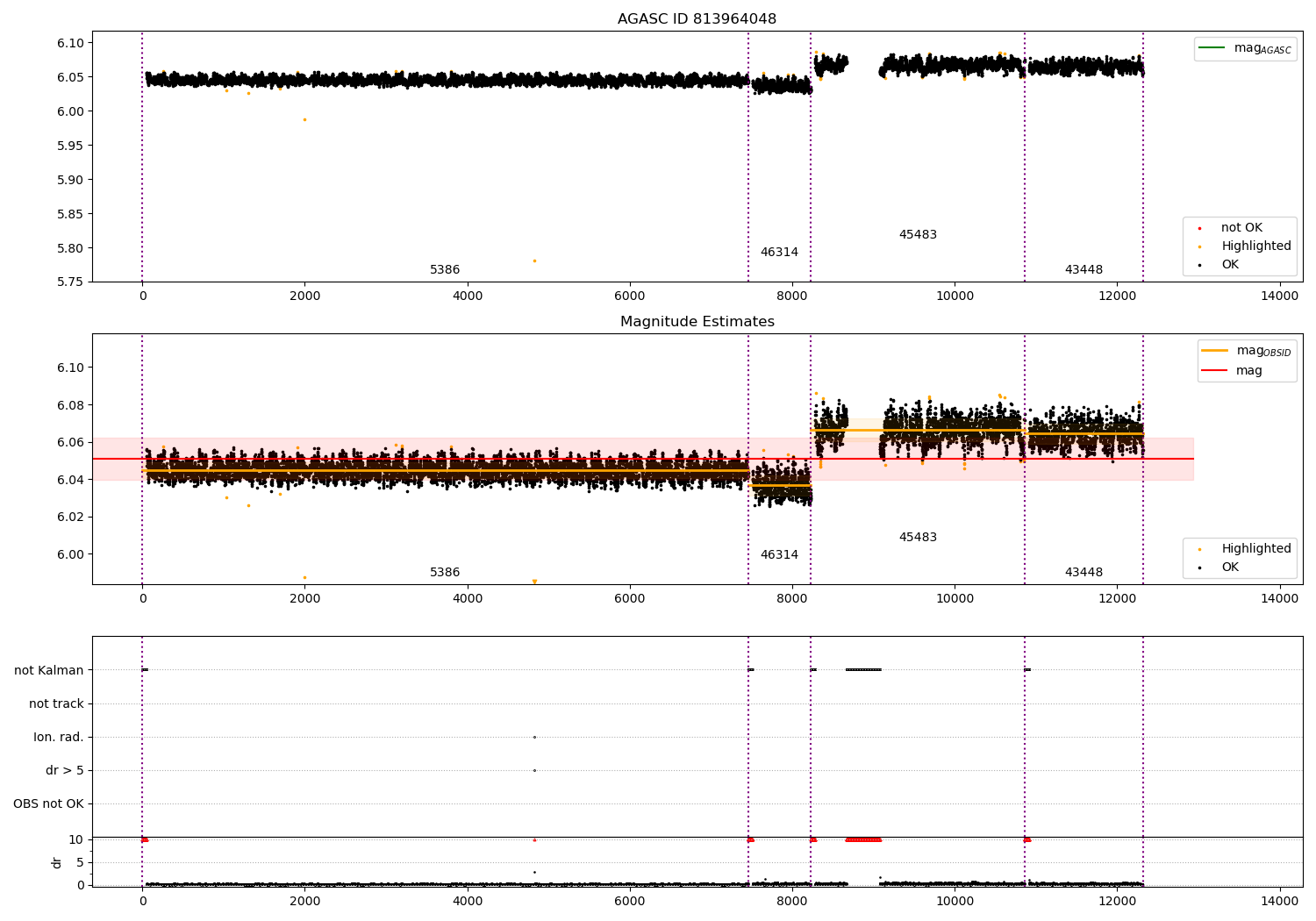
Task: Click the orange mag OBSID legend line
Action: 1214,350
